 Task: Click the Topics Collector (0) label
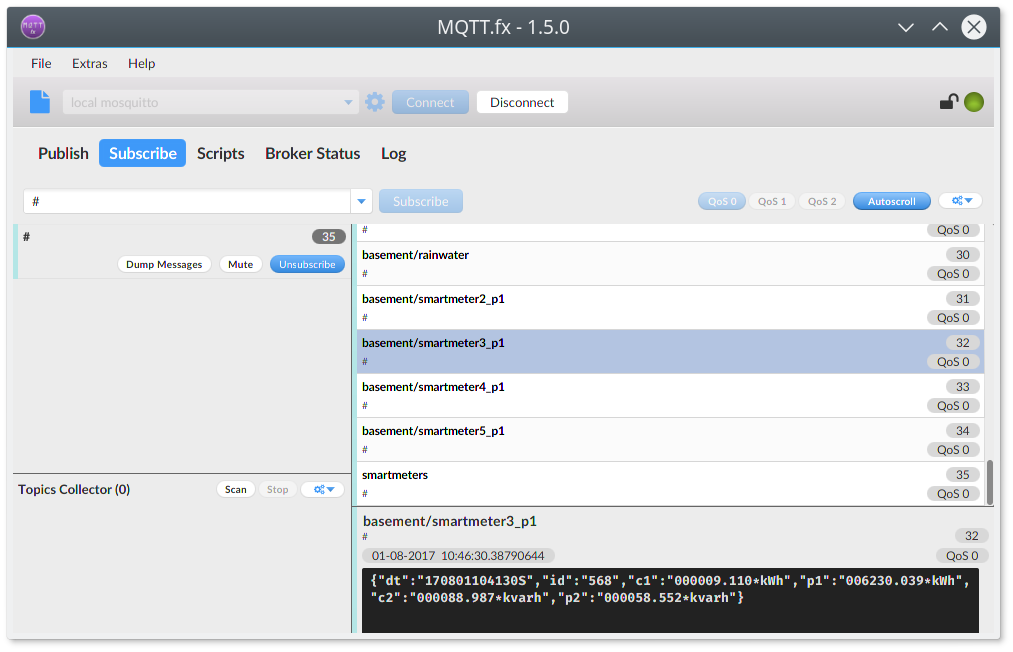point(74,489)
